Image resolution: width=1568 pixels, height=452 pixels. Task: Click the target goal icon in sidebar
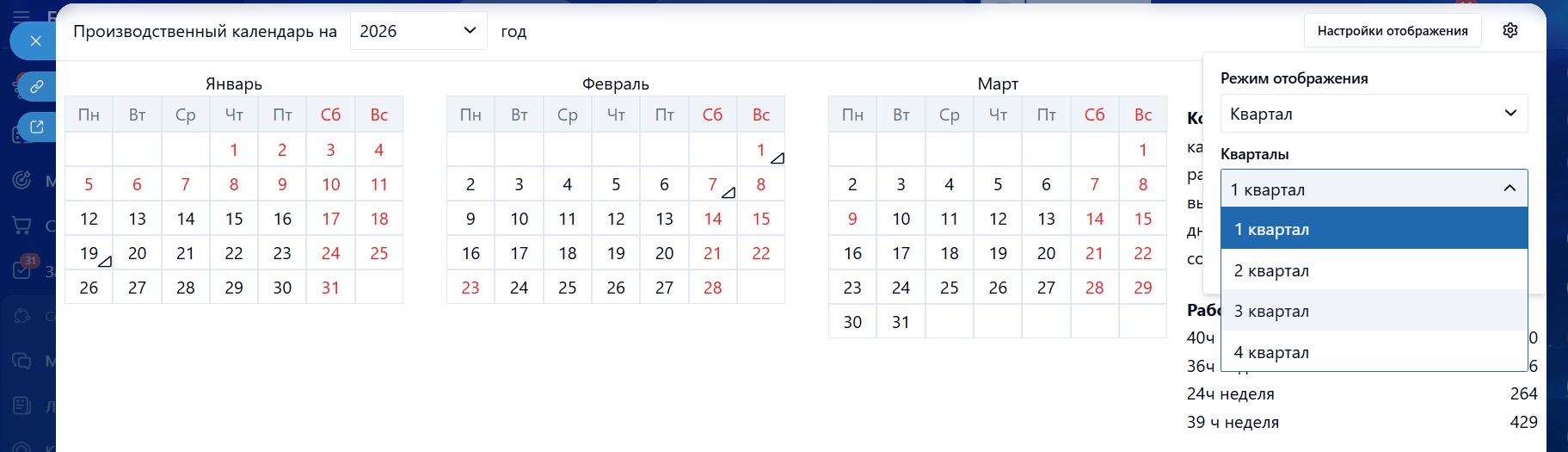22,181
